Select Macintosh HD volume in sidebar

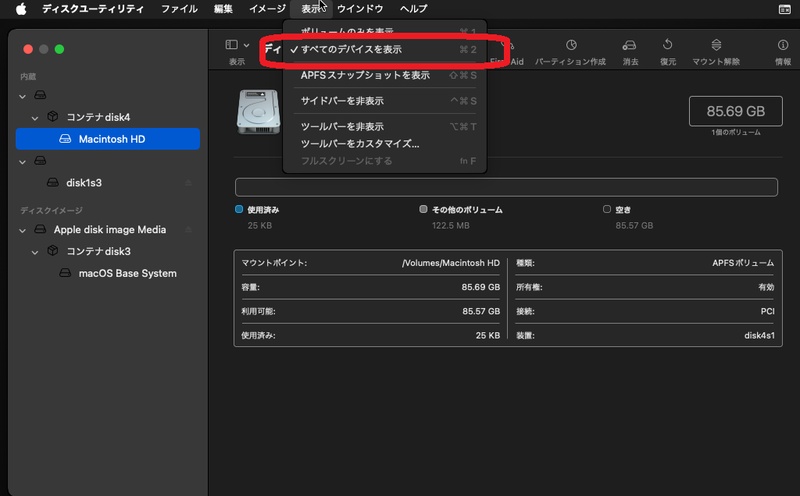coord(108,139)
